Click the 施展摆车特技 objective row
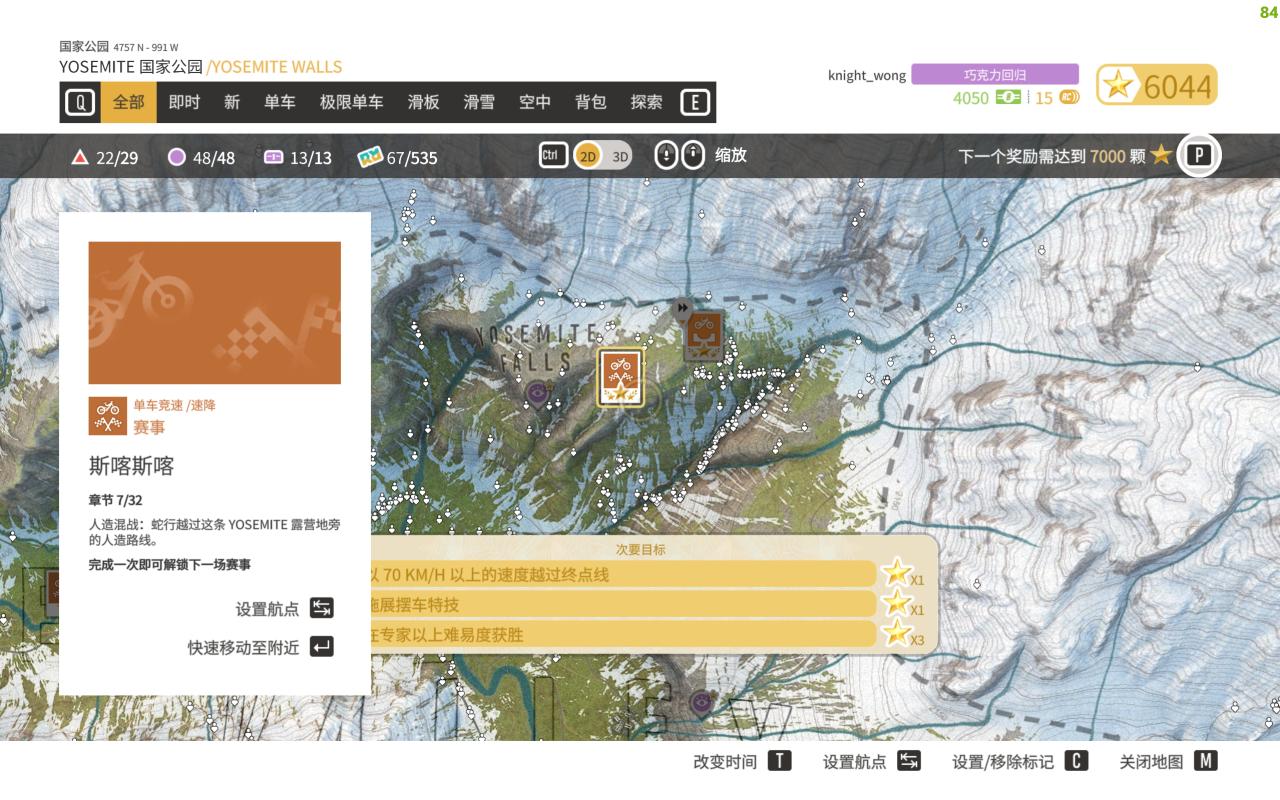 (x=624, y=604)
